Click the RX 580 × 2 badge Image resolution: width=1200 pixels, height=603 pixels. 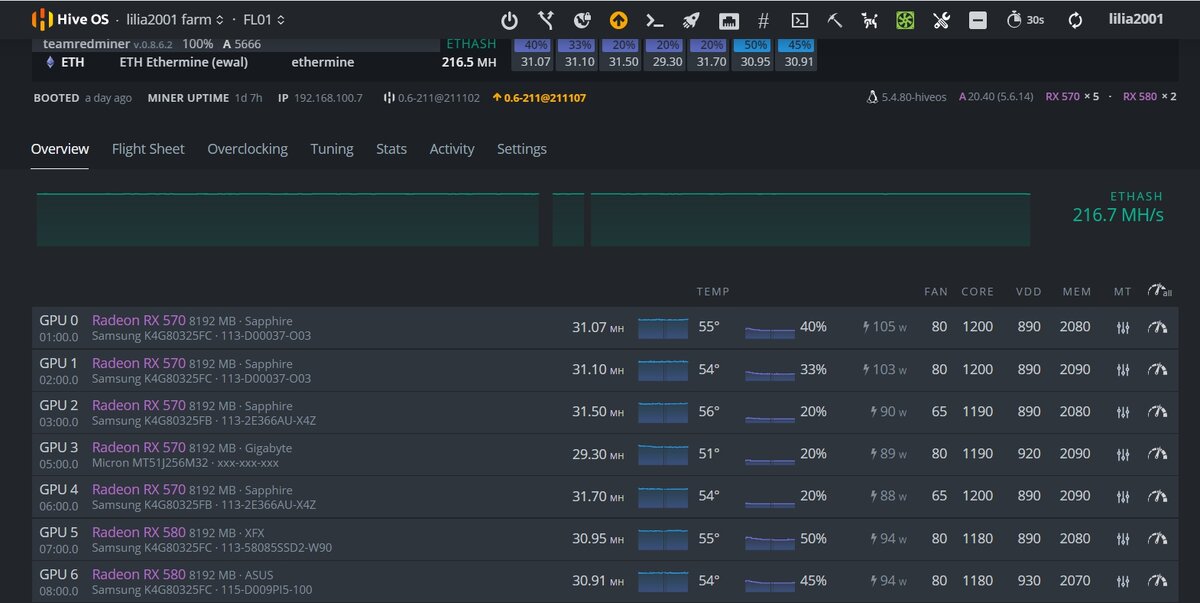[x=1150, y=97]
